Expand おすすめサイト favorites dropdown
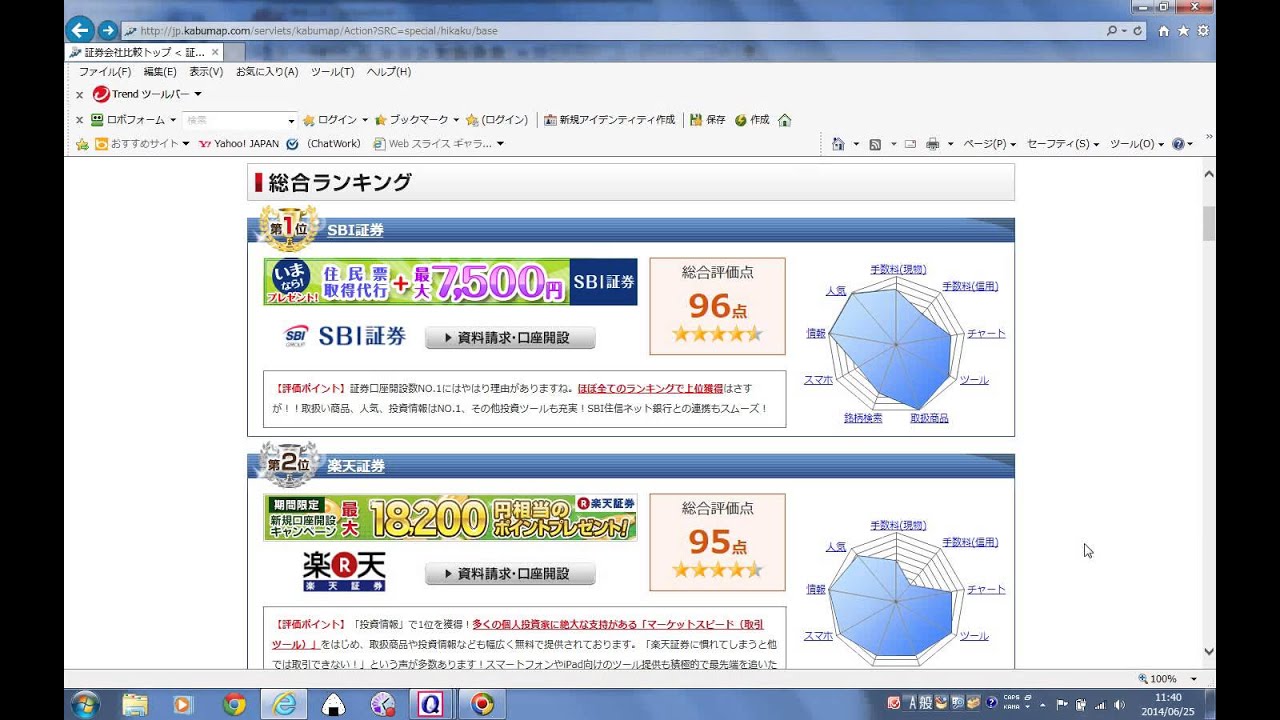Viewport: 1280px width, 720px height. point(186,144)
